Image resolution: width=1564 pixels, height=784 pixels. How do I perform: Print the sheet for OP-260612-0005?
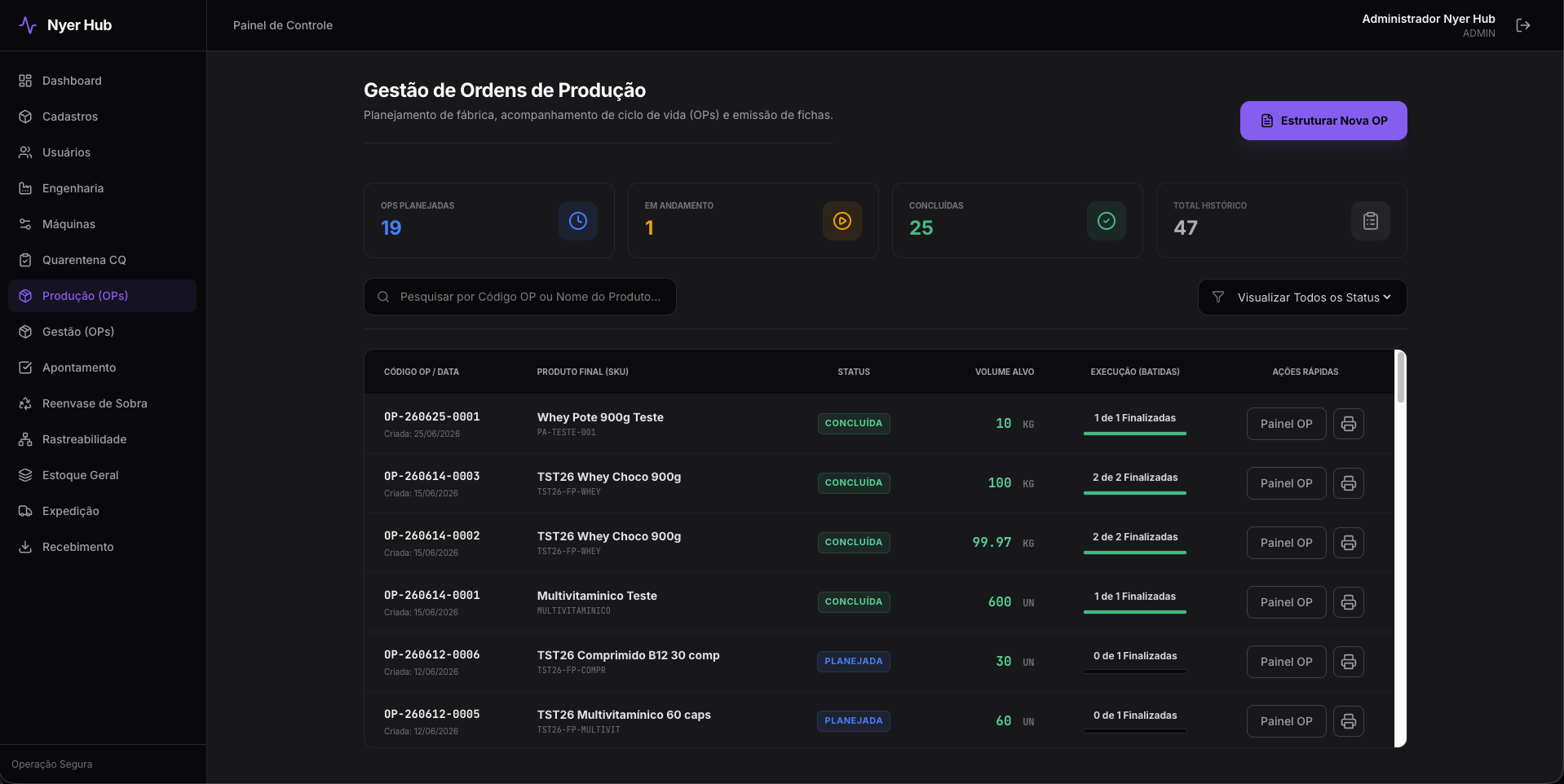tap(1349, 721)
